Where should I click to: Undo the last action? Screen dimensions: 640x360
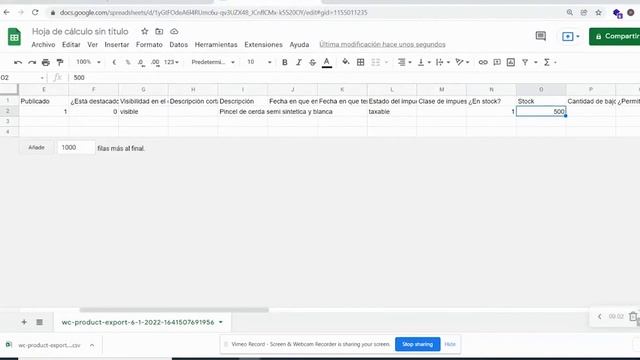click(x=18, y=62)
